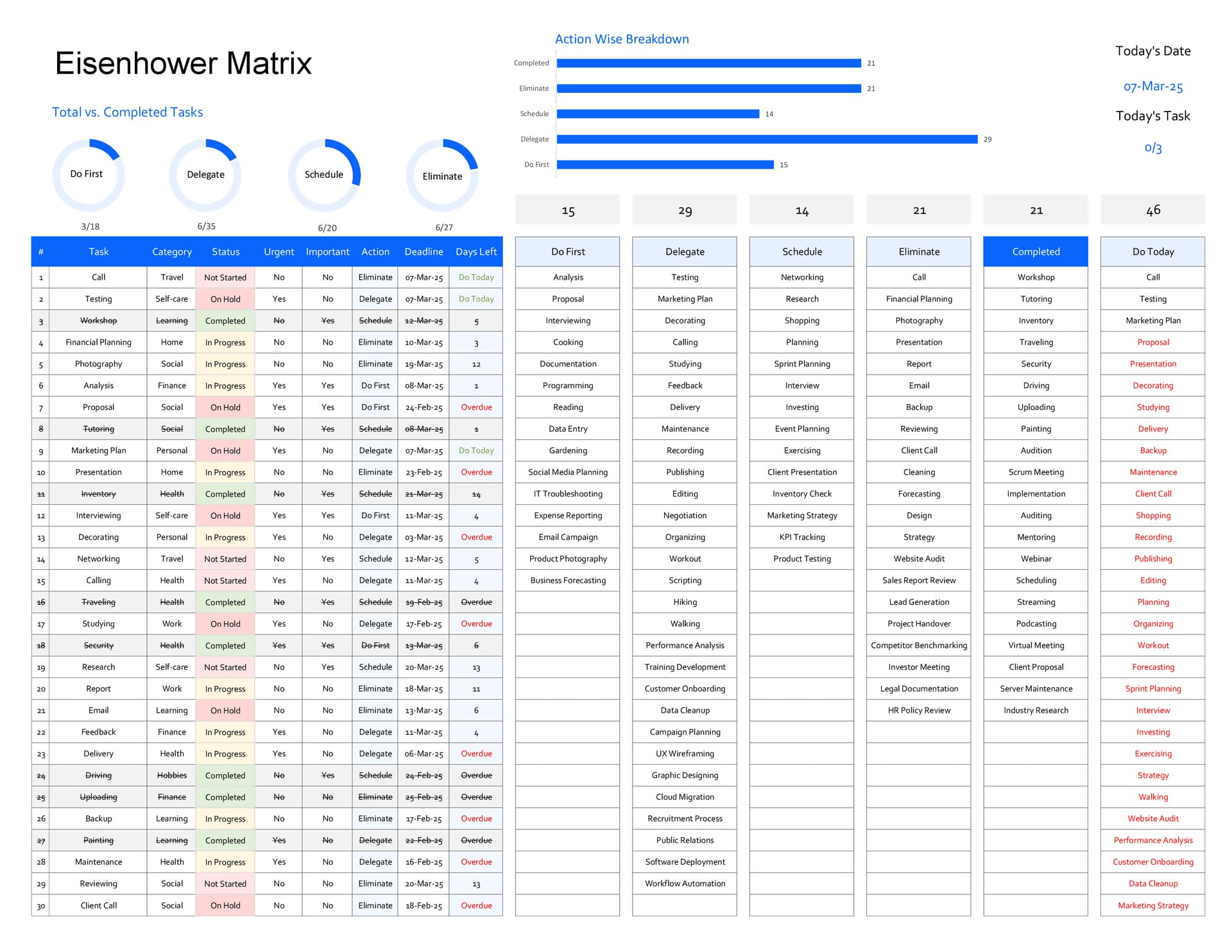Click the Action Wise Breakdown chart title
The height and width of the screenshot is (952, 1232).
pyautogui.click(x=621, y=38)
